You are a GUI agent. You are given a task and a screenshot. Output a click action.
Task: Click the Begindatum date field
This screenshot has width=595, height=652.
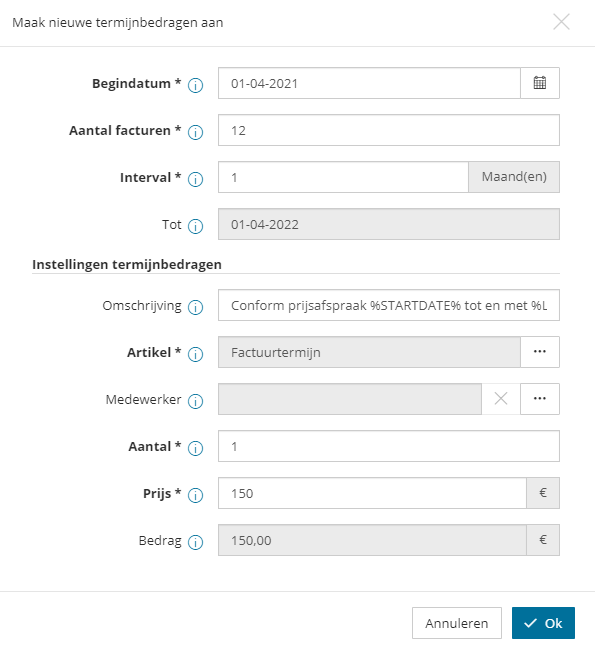[x=369, y=83]
